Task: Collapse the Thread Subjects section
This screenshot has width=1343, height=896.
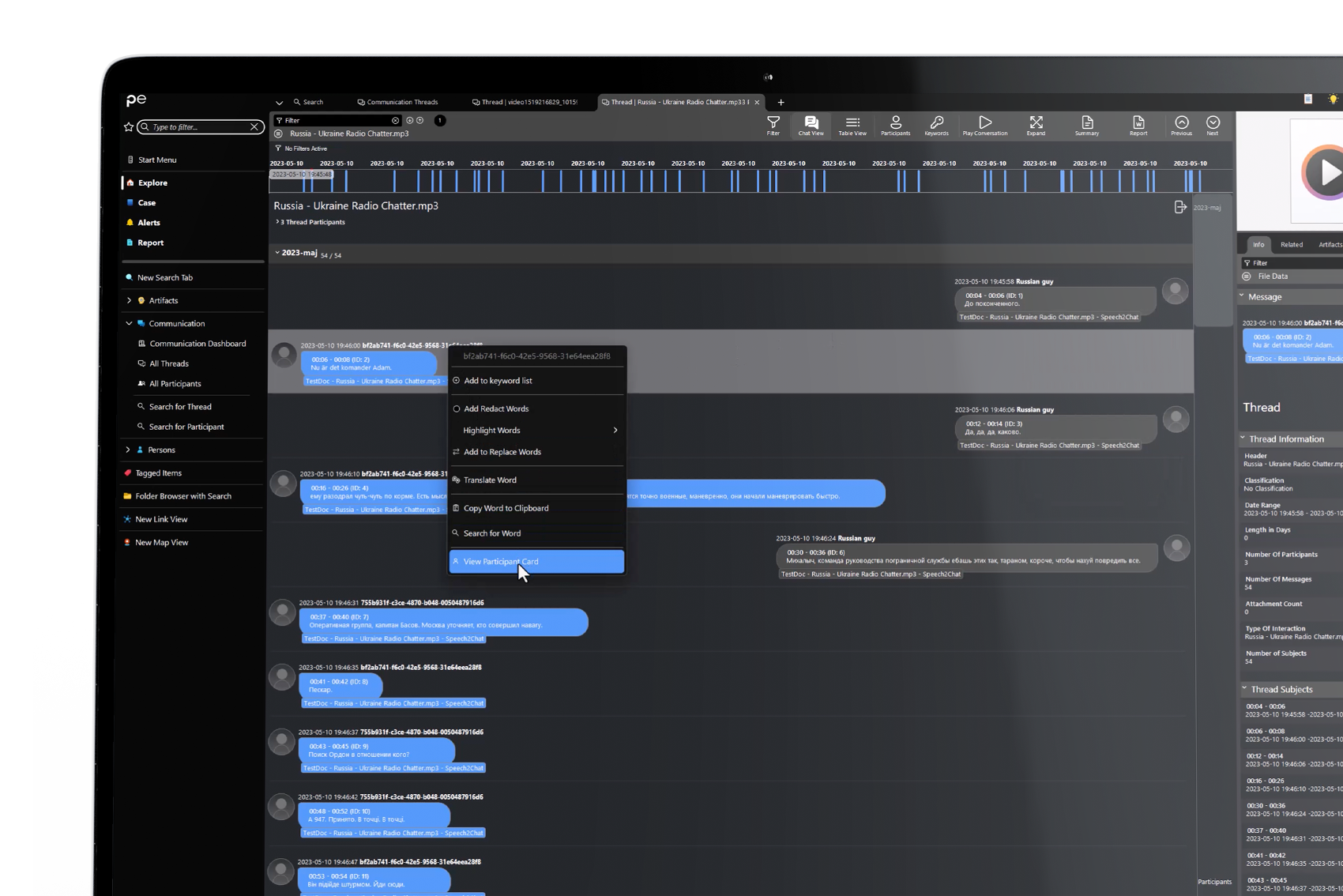Action: coord(1244,689)
